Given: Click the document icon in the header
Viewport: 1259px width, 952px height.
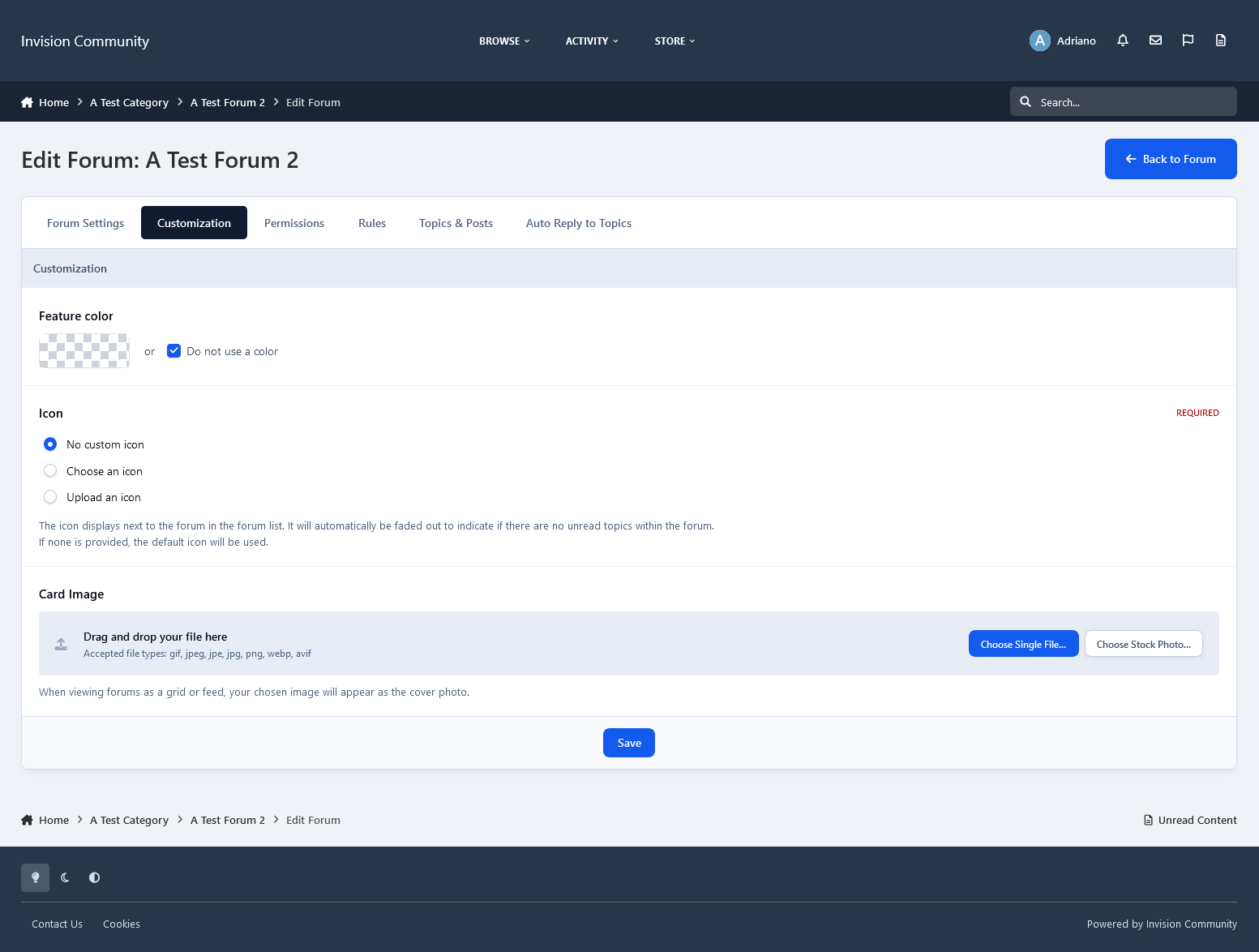Looking at the screenshot, I should point(1220,41).
